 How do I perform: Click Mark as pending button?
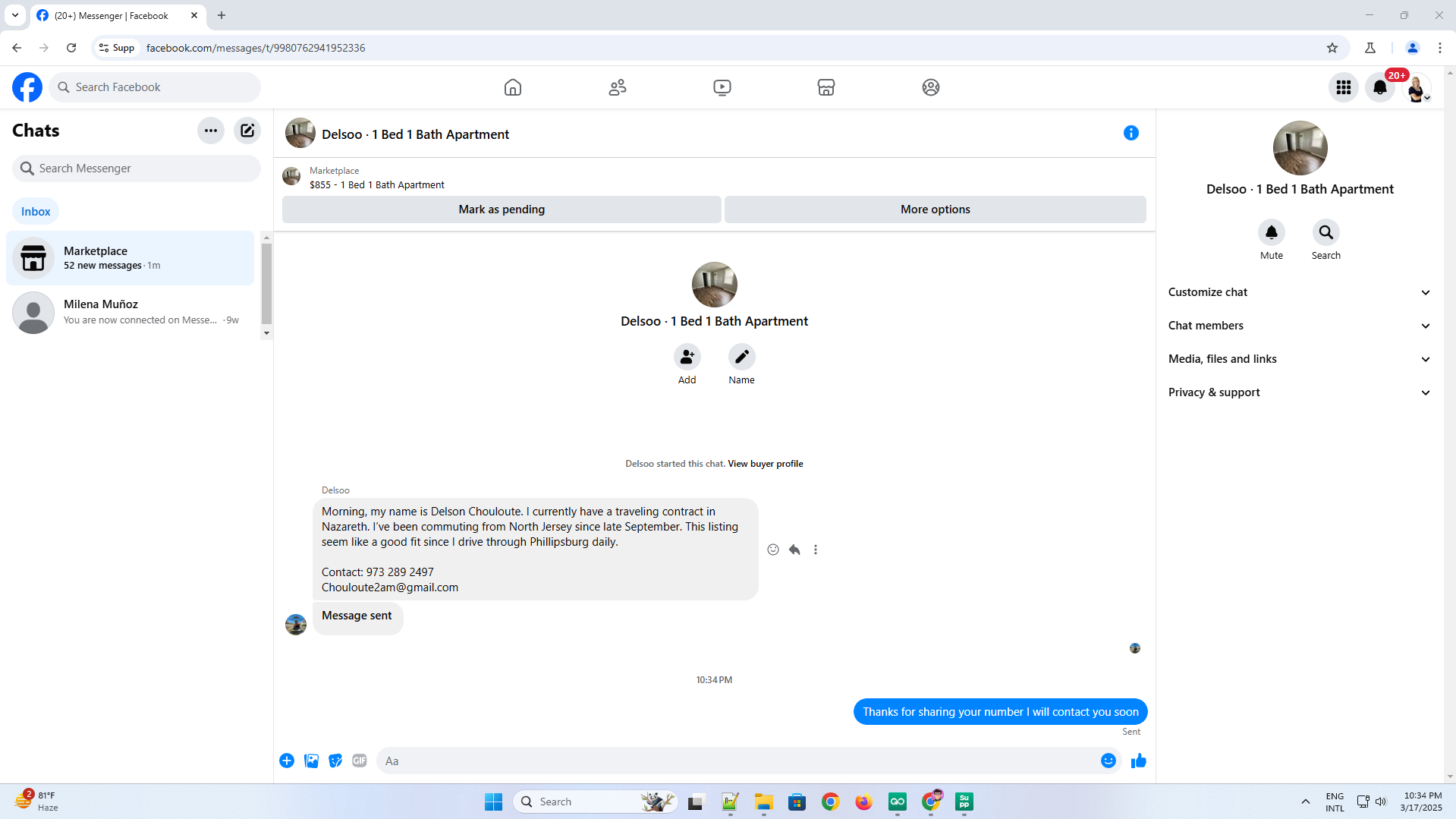pos(502,209)
